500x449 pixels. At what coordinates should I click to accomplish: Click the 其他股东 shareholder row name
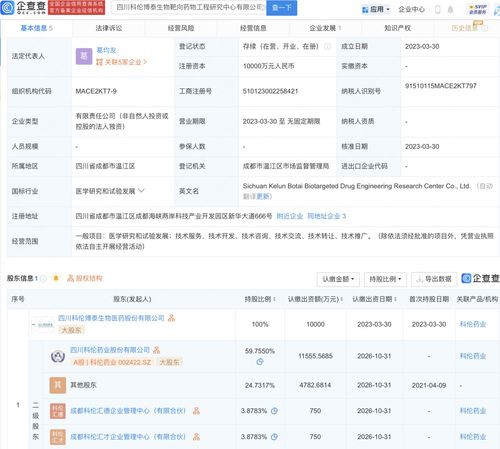click(x=83, y=385)
